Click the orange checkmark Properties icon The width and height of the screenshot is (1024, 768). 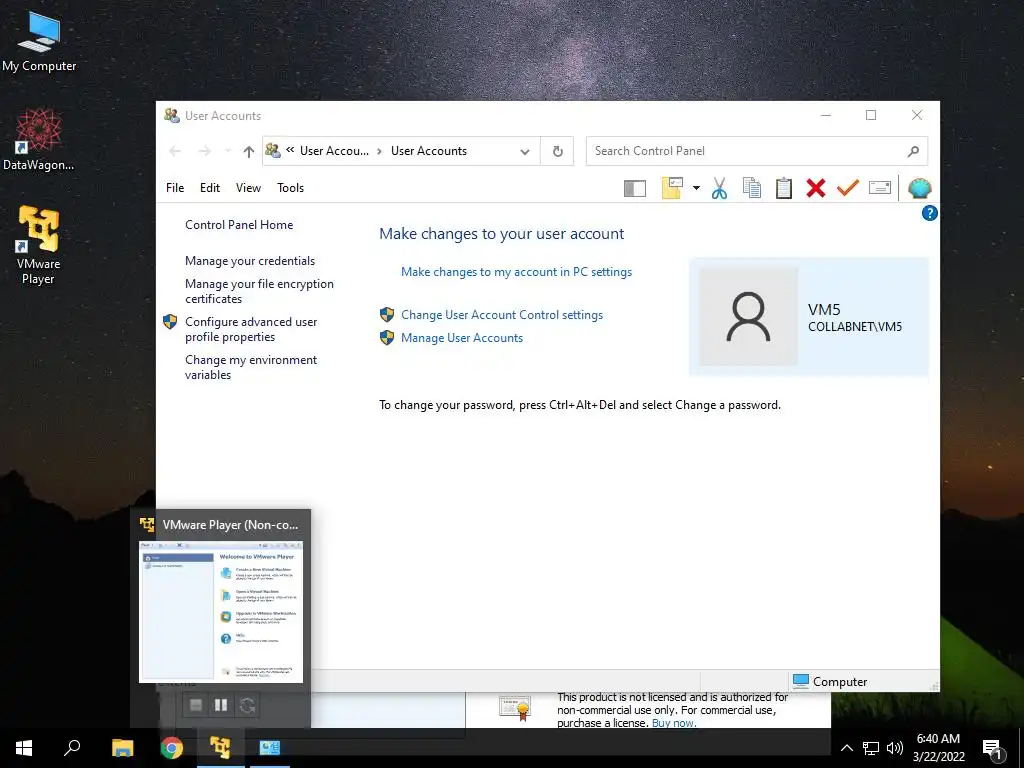click(848, 188)
